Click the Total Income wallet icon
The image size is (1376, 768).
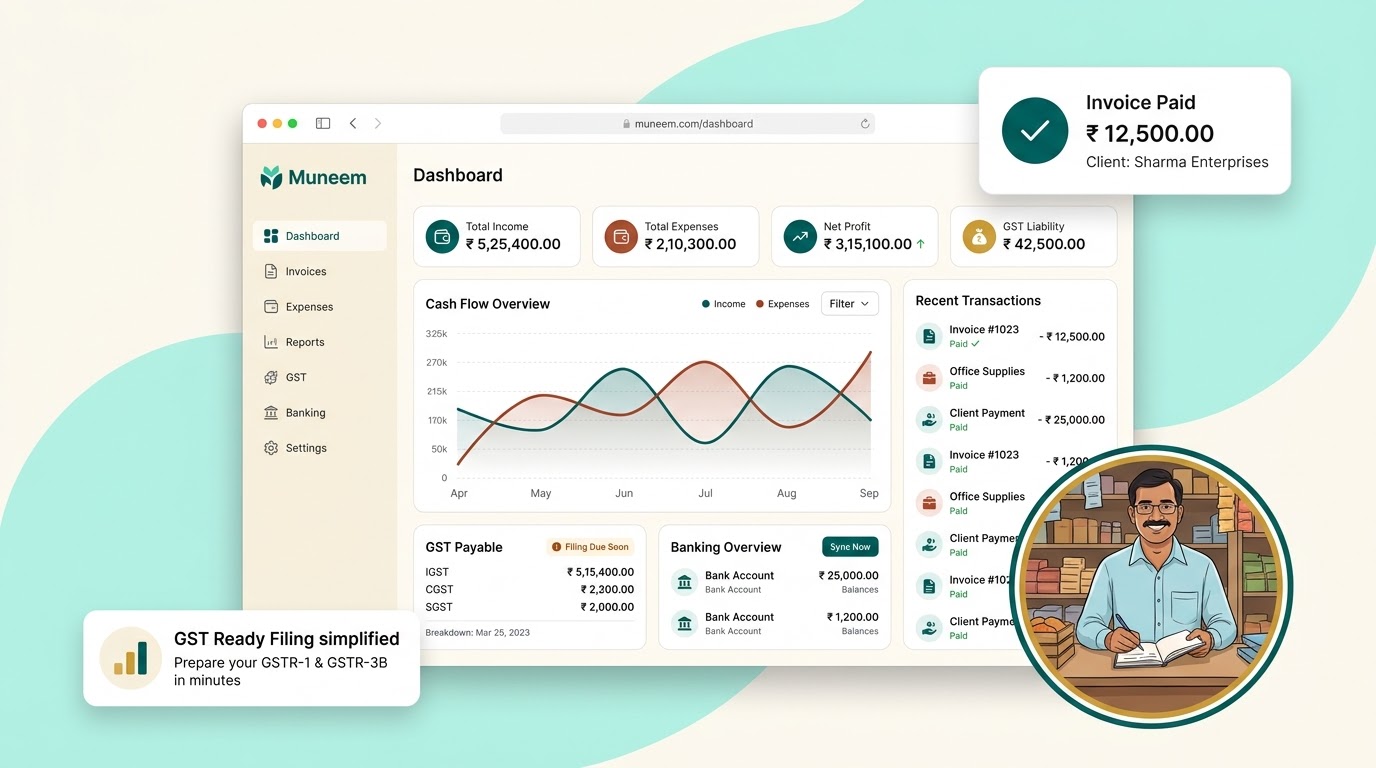point(442,237)
